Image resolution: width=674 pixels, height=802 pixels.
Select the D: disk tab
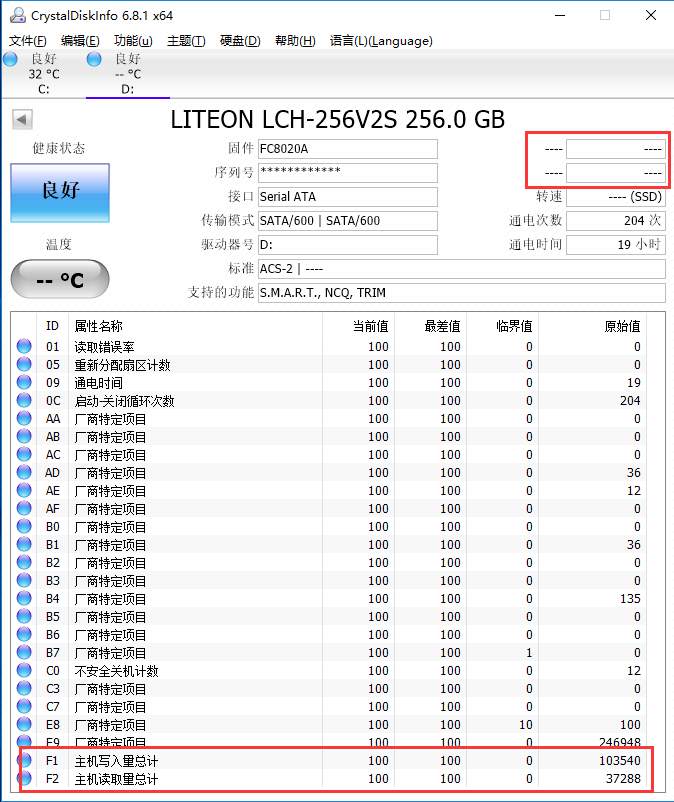point(128,74)
